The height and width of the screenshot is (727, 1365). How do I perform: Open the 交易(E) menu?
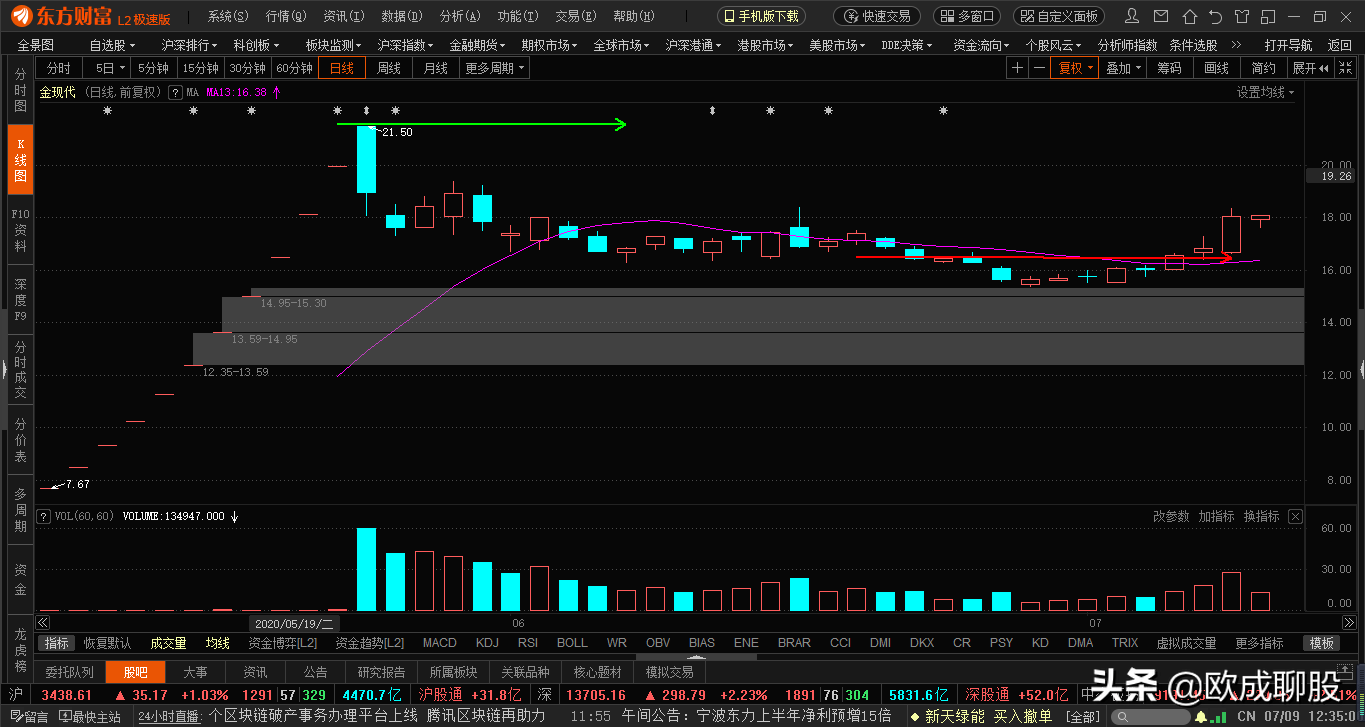coord(575,16)
